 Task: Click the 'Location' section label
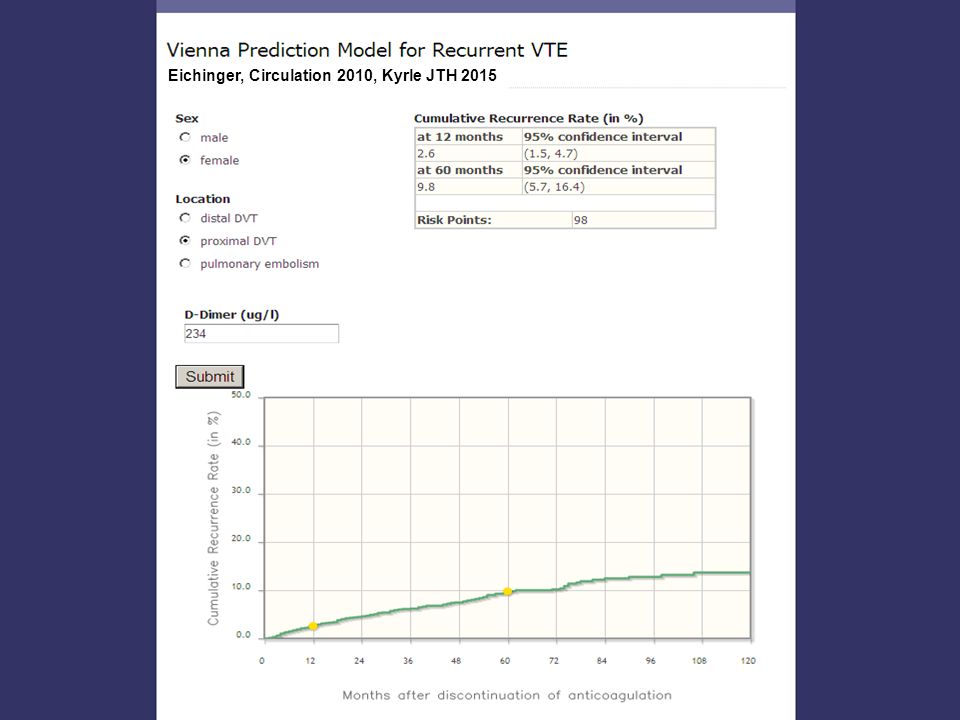click(203, 199)
